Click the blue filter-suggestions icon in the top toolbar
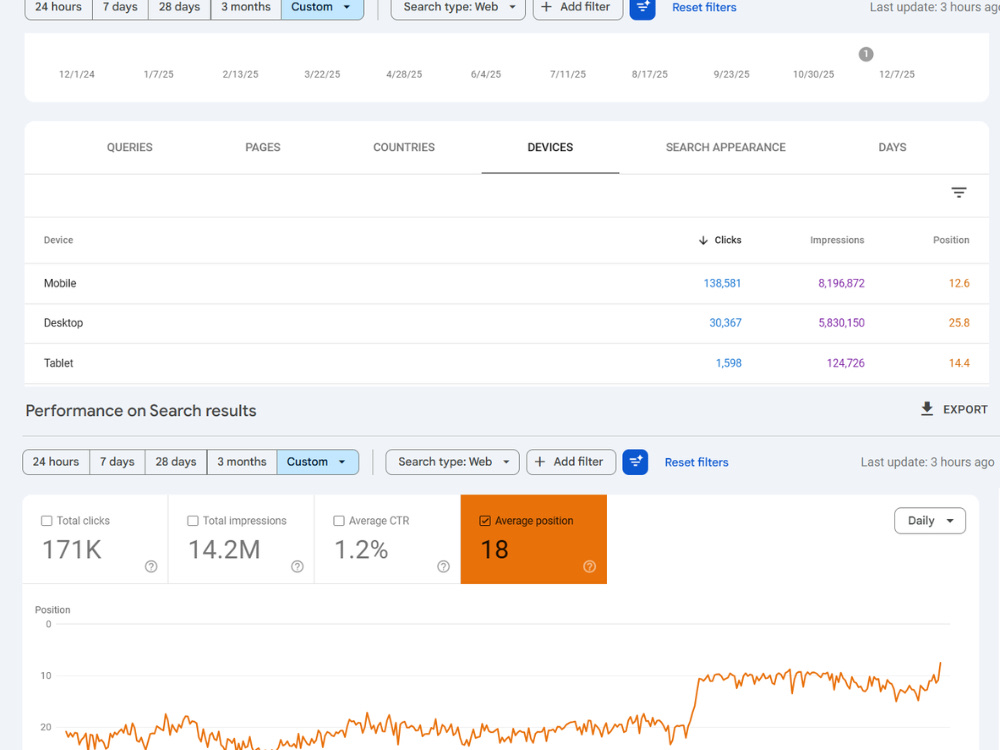 (x=642, y=8)
